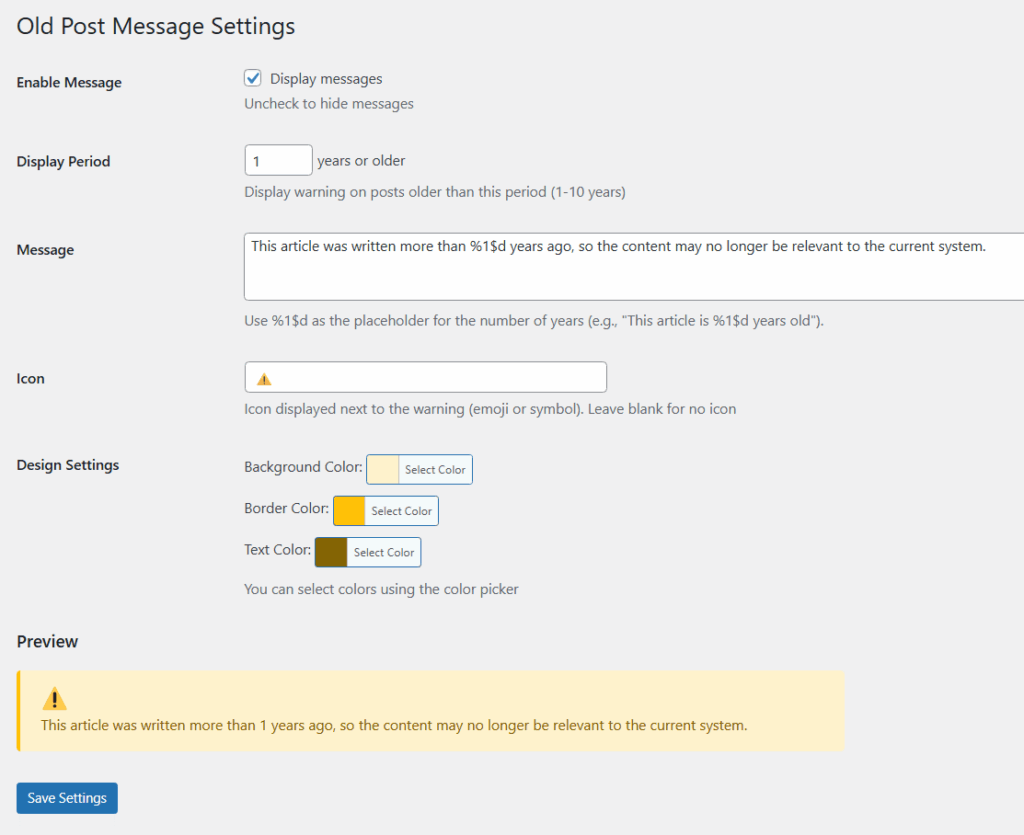Open Select Color for Background Color

(x=435, y=470)
